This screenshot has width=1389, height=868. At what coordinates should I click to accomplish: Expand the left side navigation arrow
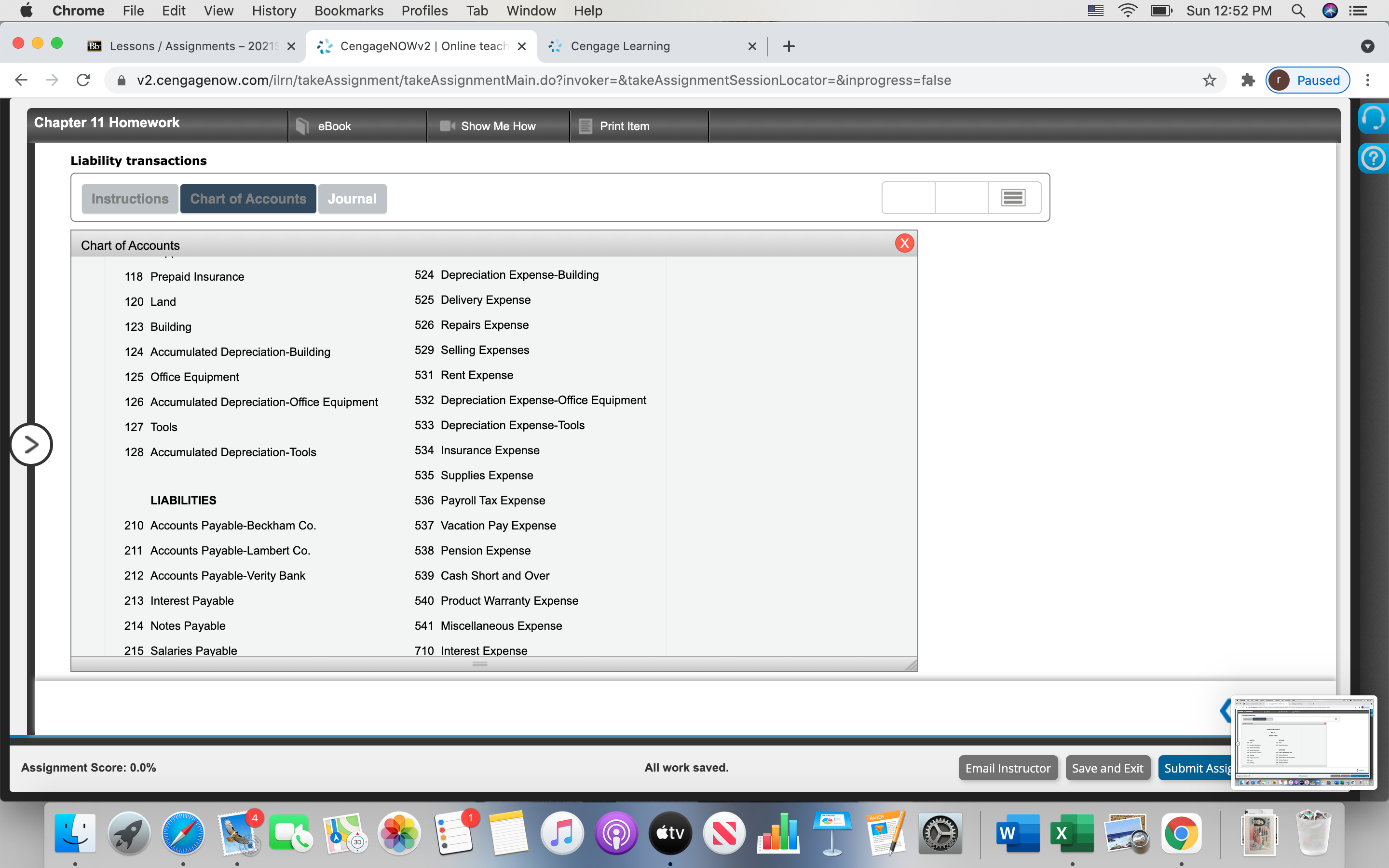point(31,444)
